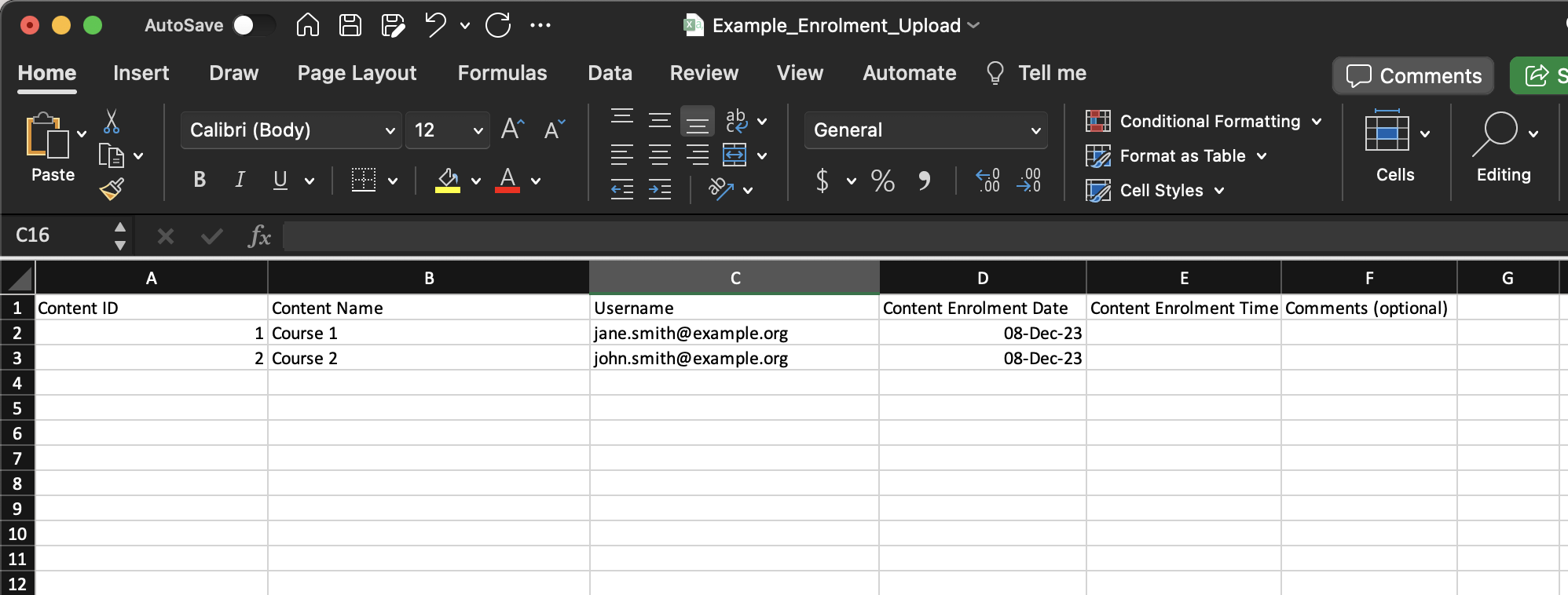Expand the Conditional Formatting menu
The height and width of the screenshot is (595, 1568).
1317,122
